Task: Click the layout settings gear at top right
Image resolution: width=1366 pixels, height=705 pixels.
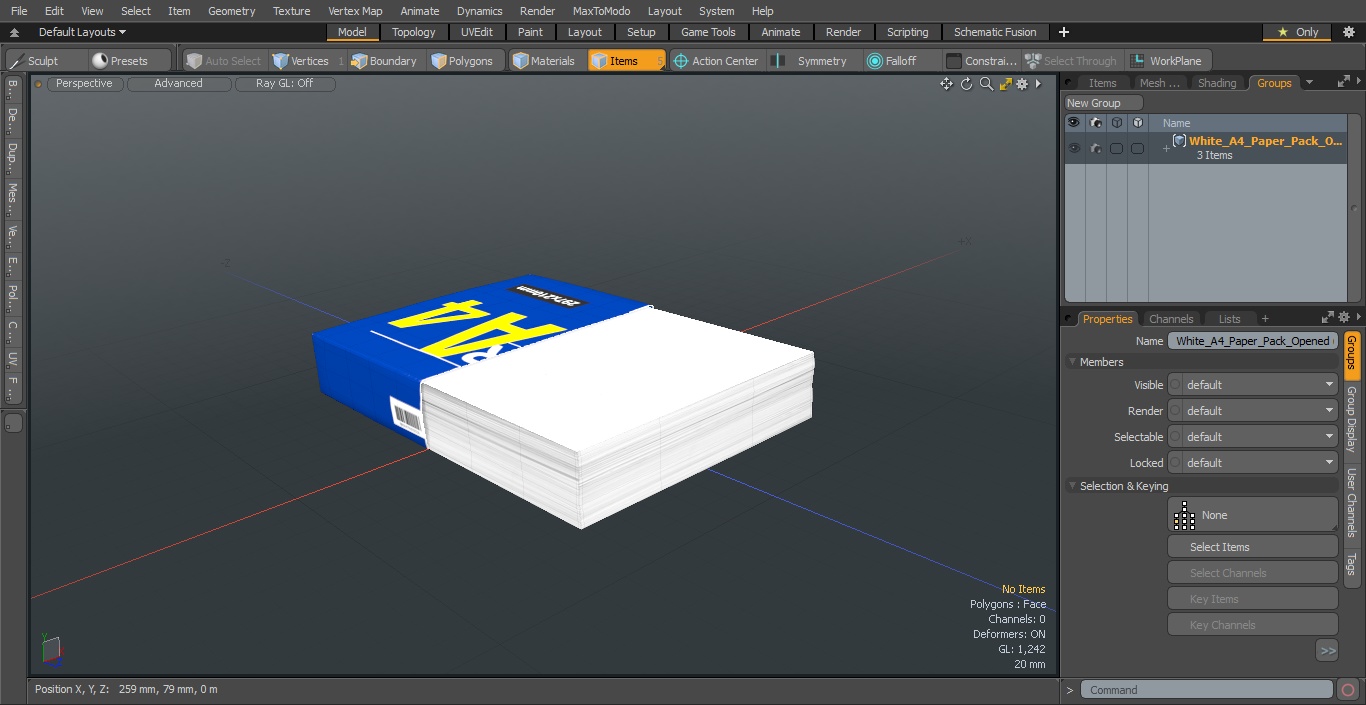Action: pyautogui.click(x=1348, y=32)
